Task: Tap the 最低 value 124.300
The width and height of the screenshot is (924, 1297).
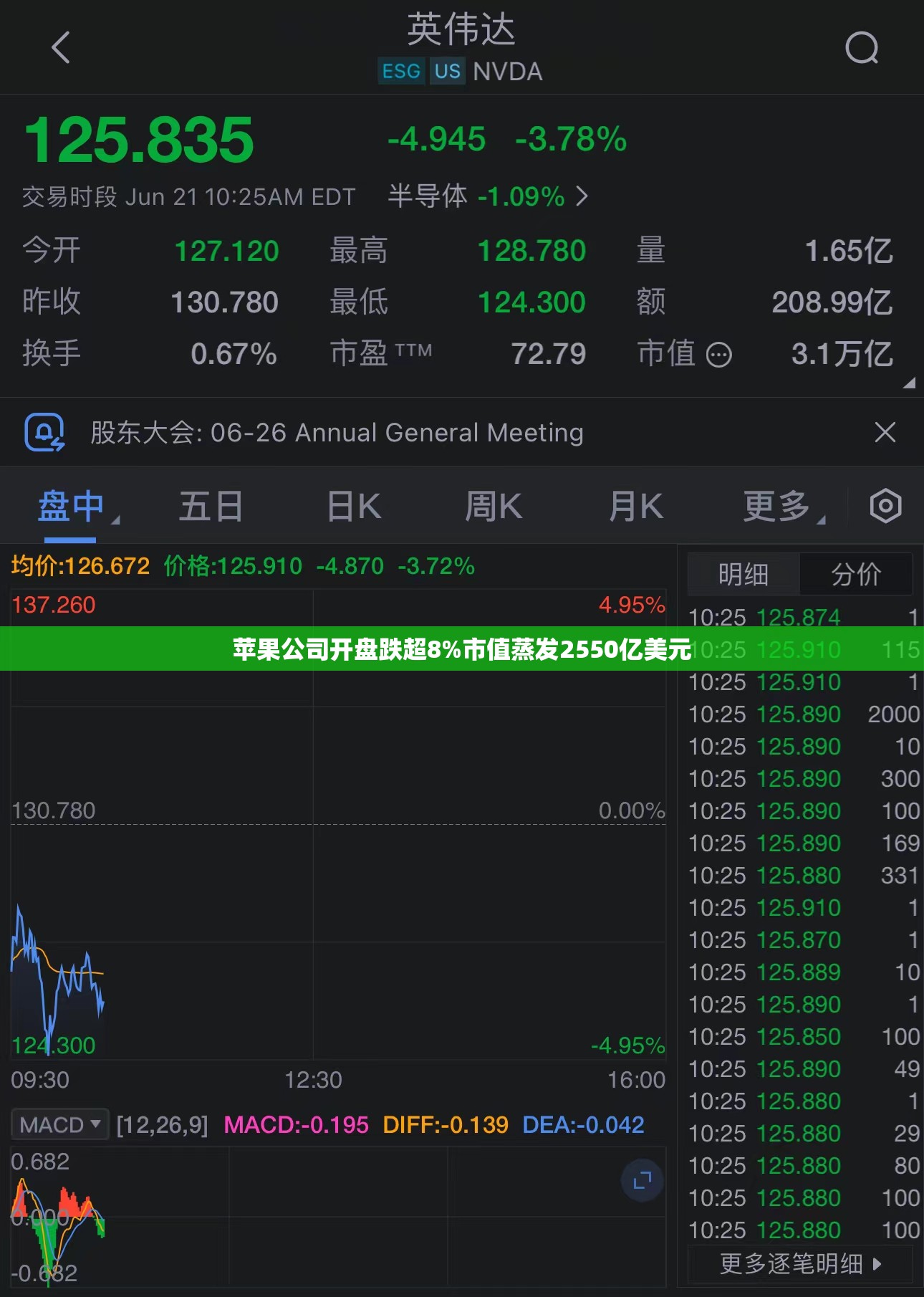Action: click(531, 302)
